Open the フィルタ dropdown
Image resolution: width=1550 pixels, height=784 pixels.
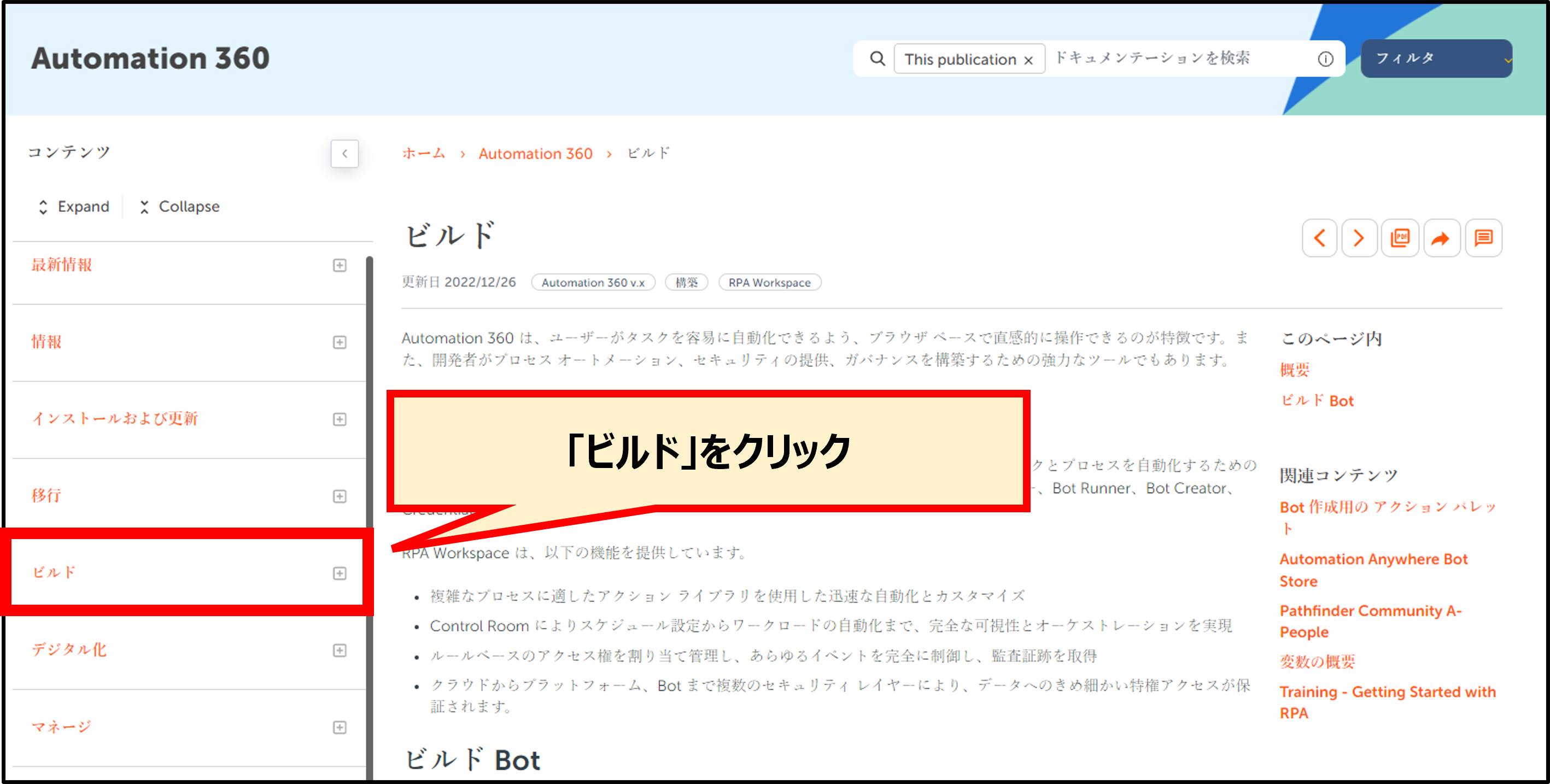click(x=1436, y=58)
